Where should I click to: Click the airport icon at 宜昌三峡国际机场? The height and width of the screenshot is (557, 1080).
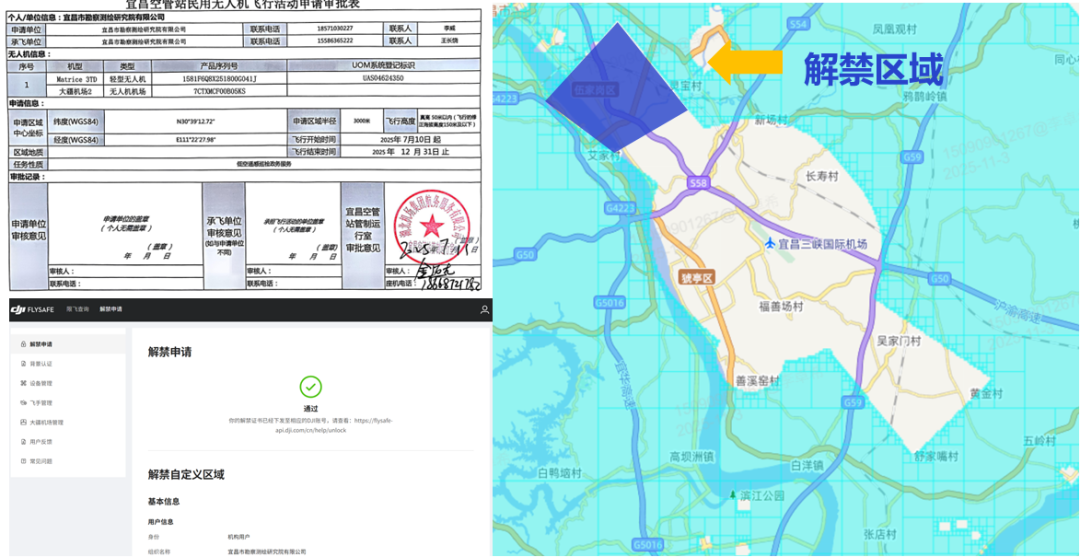click(769, 244)
